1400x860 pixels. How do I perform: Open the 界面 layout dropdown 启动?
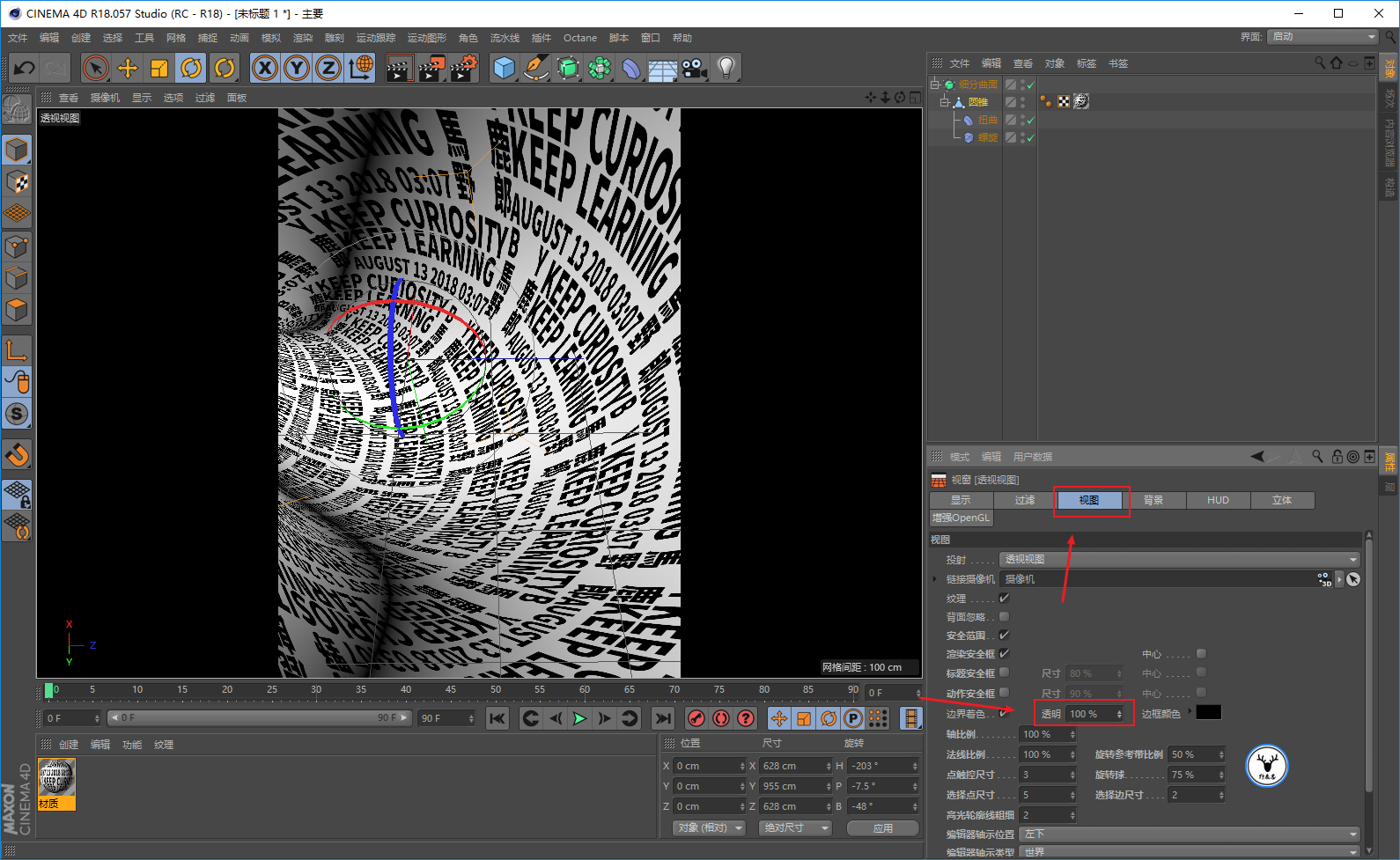coord(1323,36)
